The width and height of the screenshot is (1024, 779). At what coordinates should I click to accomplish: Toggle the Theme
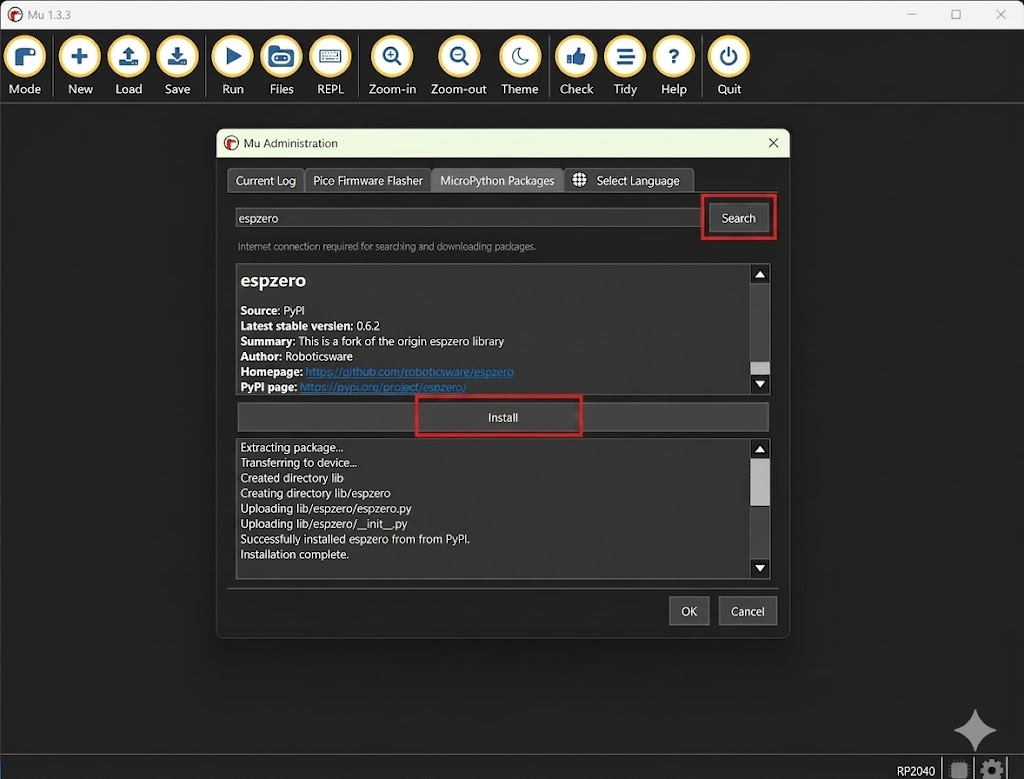[x=520, y=66]
